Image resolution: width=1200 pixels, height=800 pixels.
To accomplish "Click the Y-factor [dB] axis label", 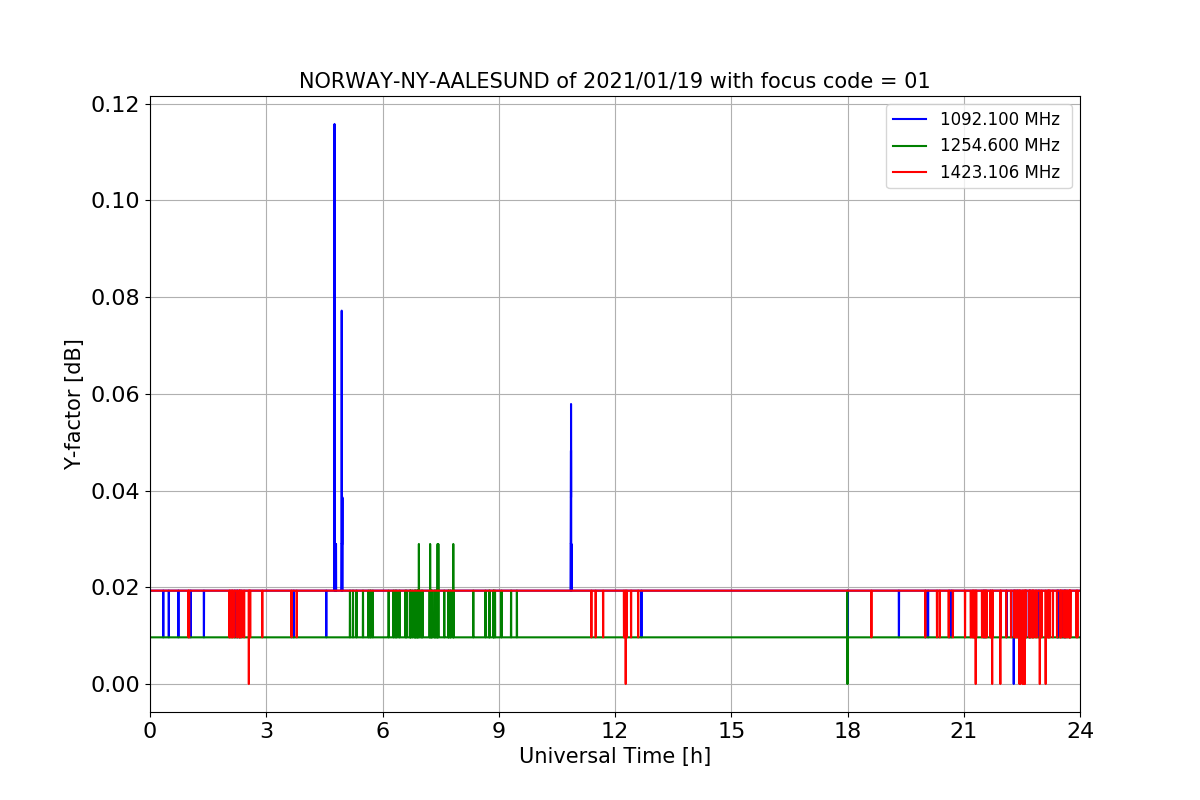I will 73,404.
